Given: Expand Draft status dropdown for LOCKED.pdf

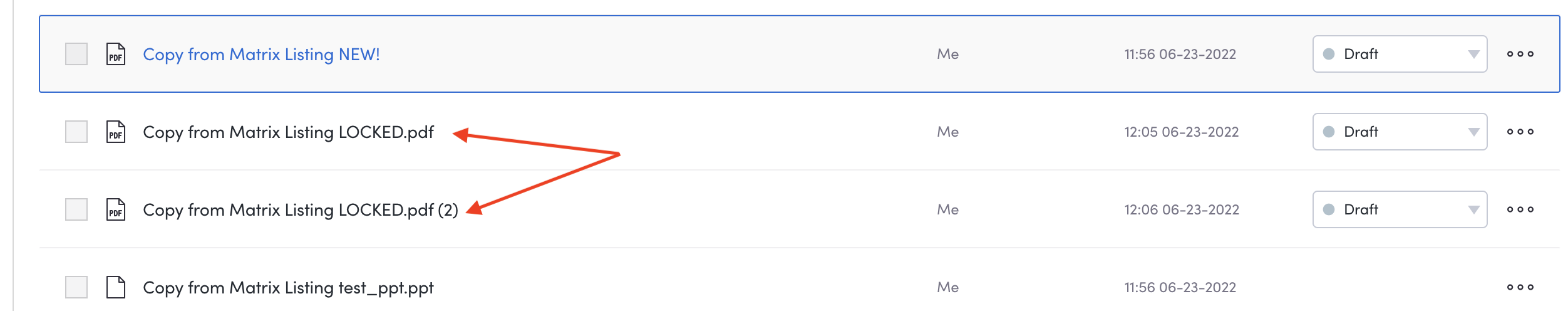Looking at the screenshot, I should 1400,132.
